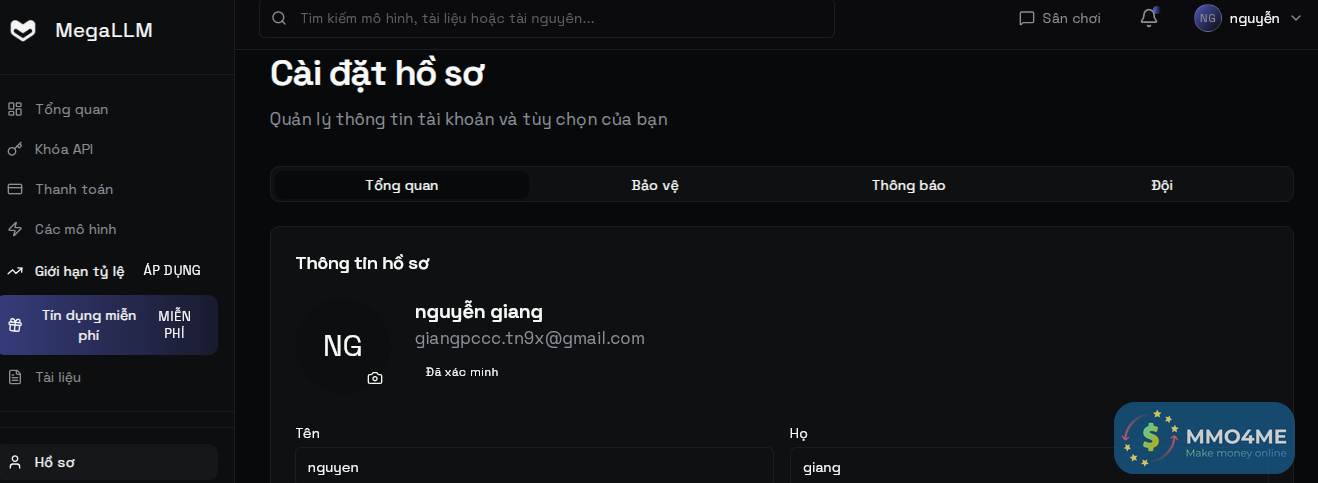Click the Tên input field
This screenshot has width=1318, height=483.
click(534, 466)
